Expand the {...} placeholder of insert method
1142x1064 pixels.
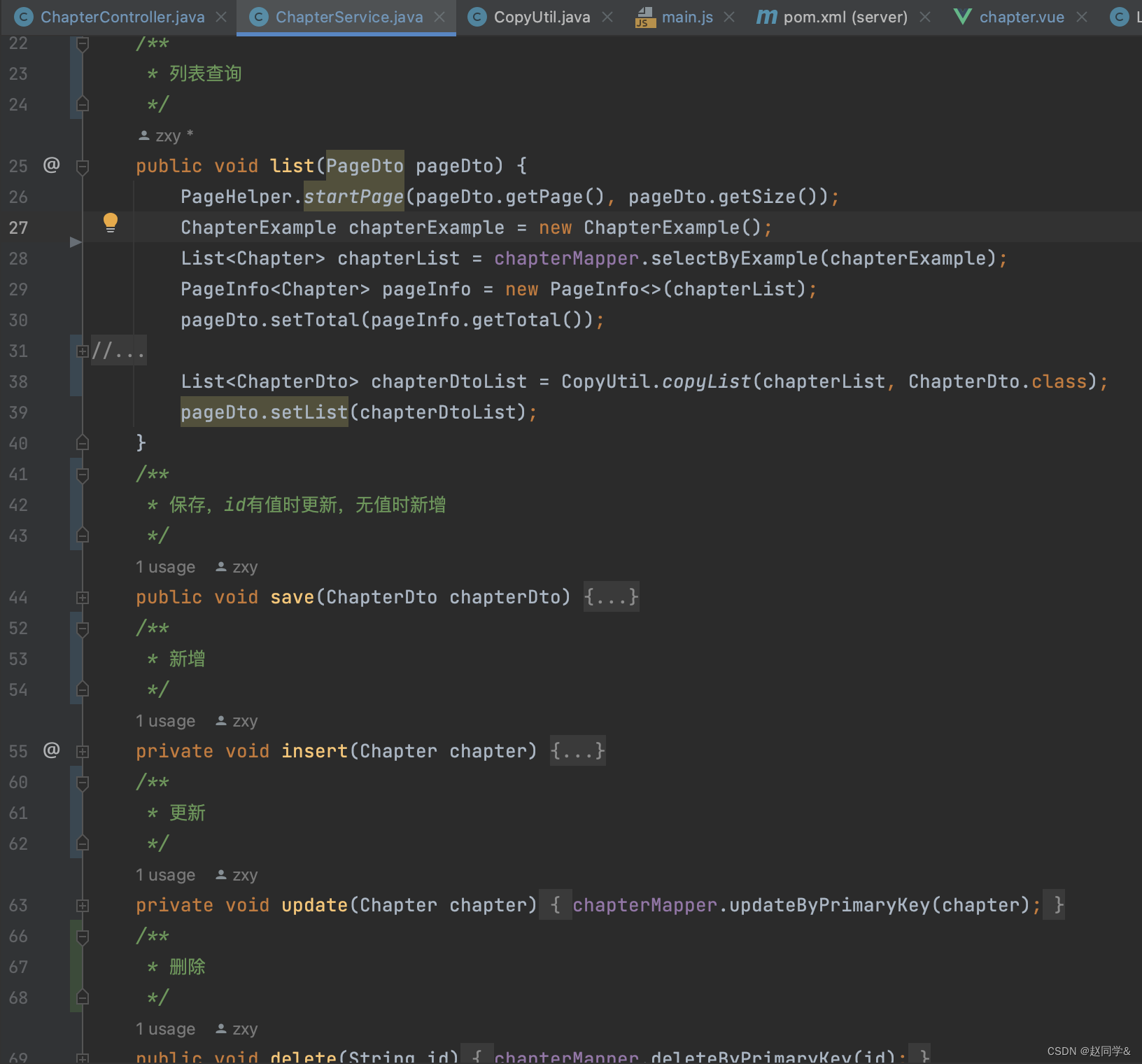tap(578, 751)
